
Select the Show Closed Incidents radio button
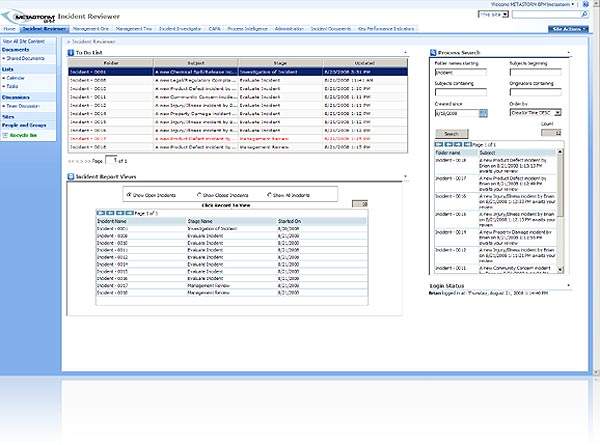coord(198,194)
